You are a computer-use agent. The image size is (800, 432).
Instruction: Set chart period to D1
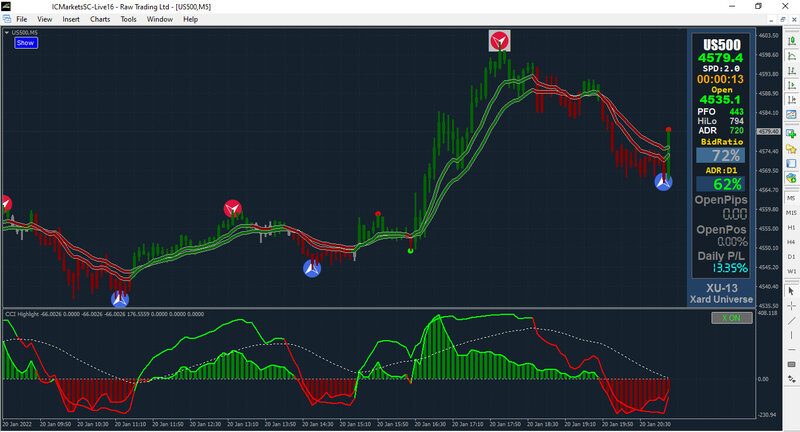pos(791,257)
